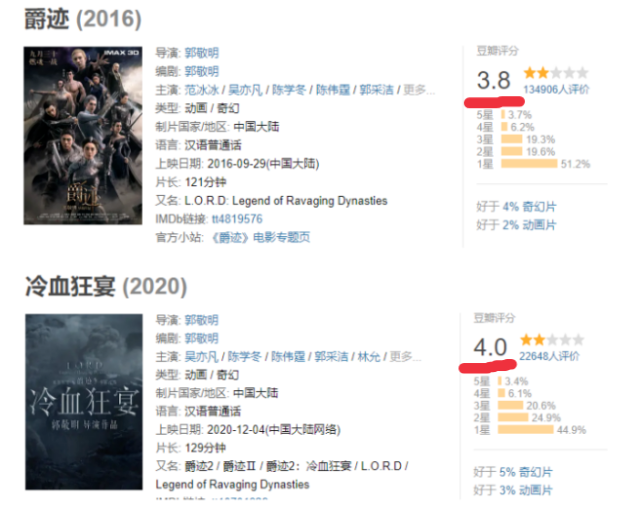The height and width of the screenshot is (510, 641).
Task: View 22648人评价 ratings link
Action: (x=549, y=356)
